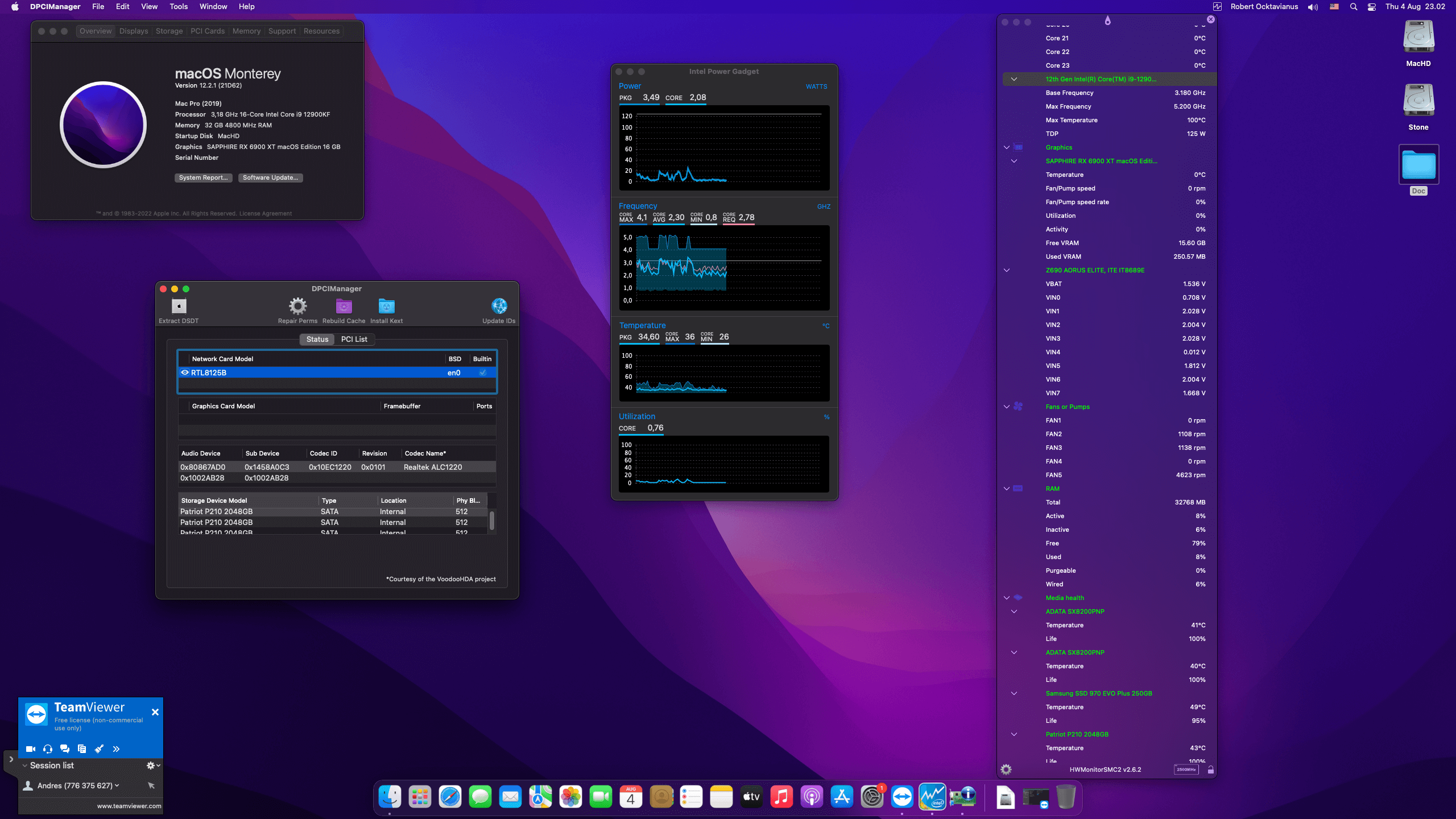Screen dimensions: 1456x819
Task: Click the System Report... button
Action: [203, 177]
